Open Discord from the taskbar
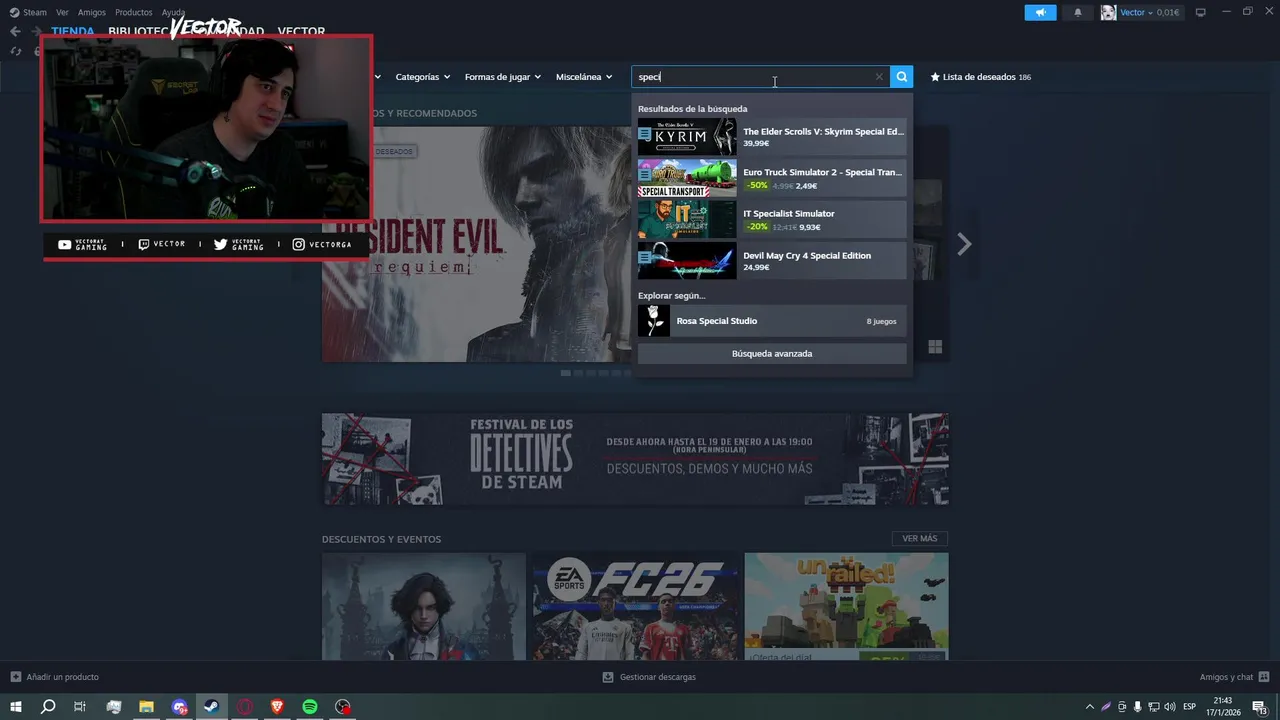This screenshot has width=1280, height=720. coord(179,707)
